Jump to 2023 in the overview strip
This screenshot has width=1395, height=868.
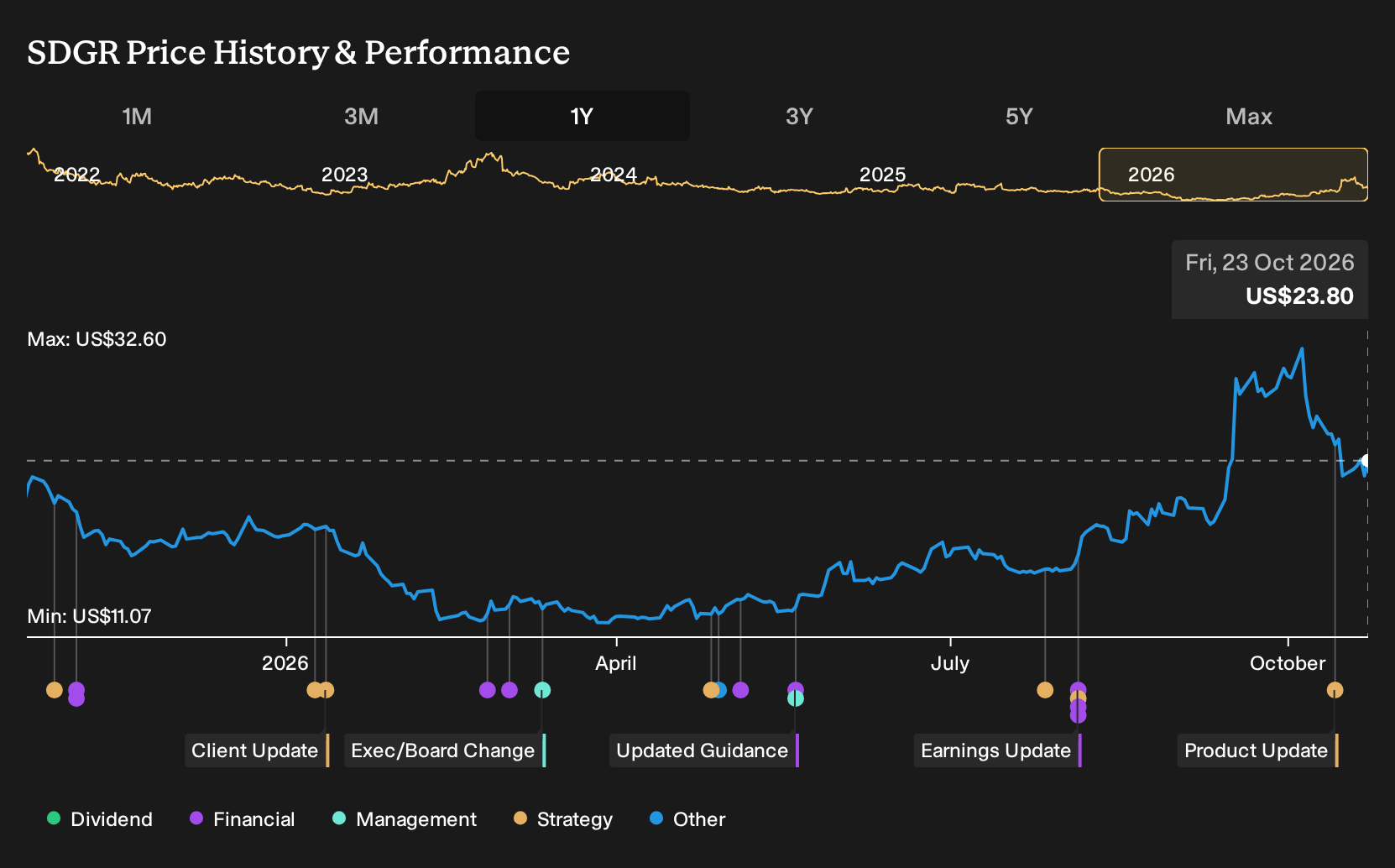(344, 175)
